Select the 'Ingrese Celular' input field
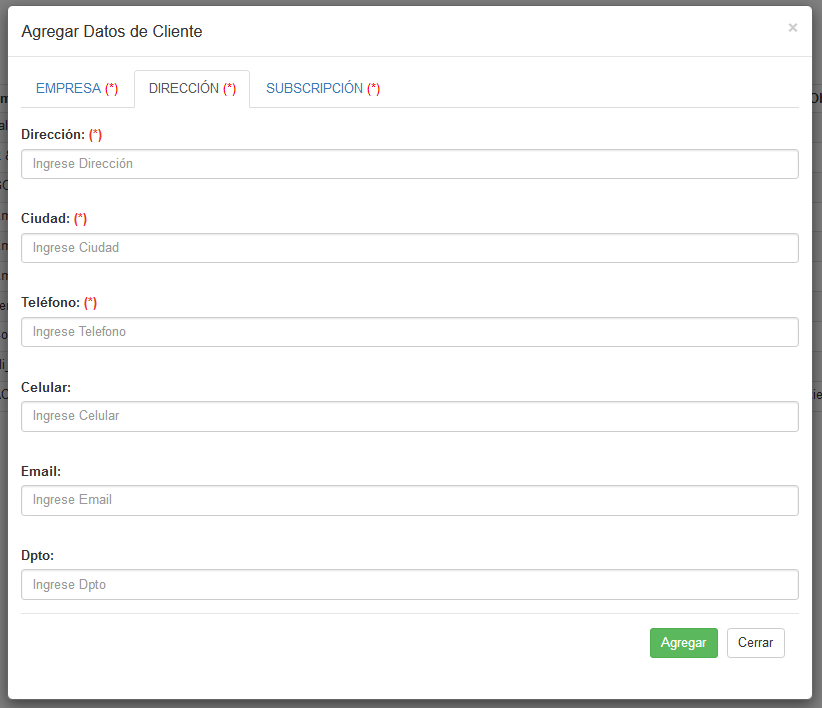Image resolution: width=822 pixels, height=708 pixels. [x=409, y=416]
